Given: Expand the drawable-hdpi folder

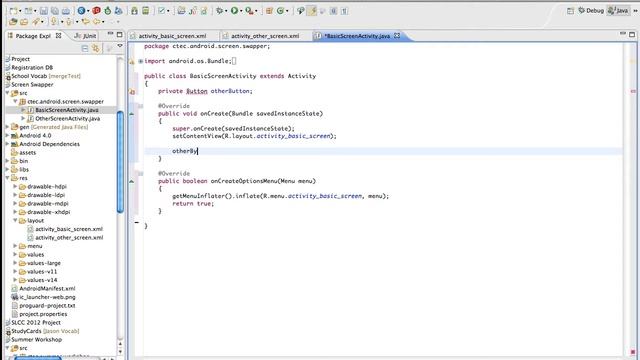Looking at the screenshot, I should pyautogui.click(x=15, y=187).
